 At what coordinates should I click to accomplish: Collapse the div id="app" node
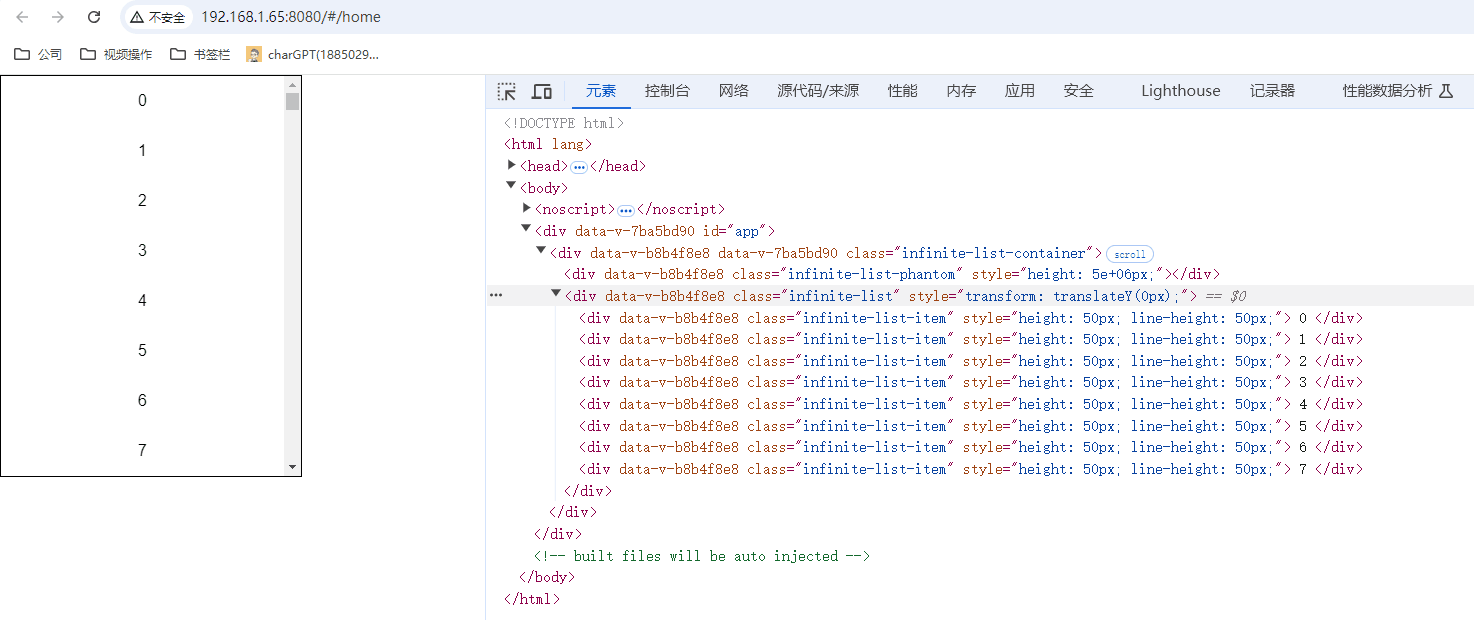coord(527,230)
